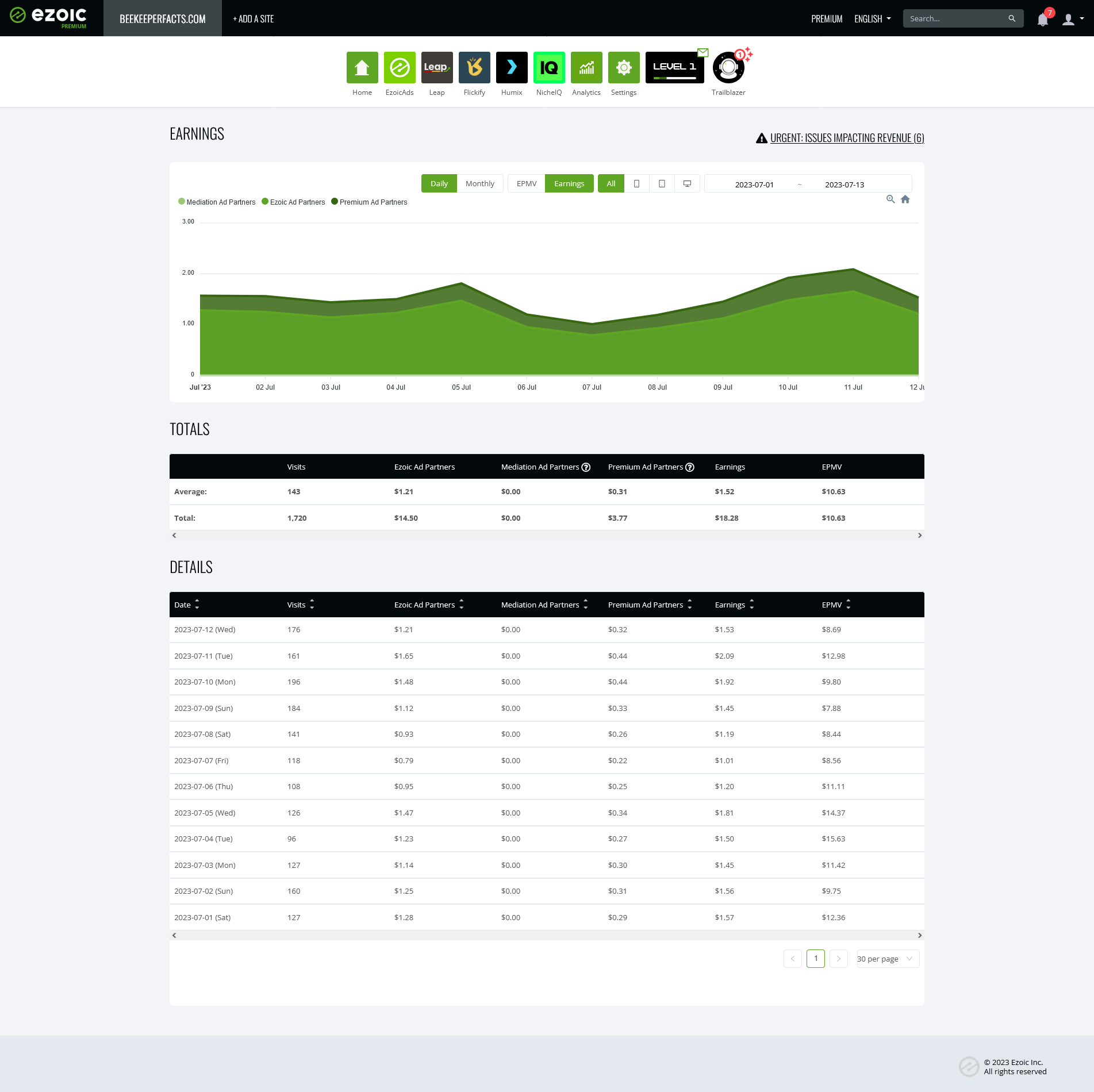
Task: Select Daily view
Action: tap(439, 183)
